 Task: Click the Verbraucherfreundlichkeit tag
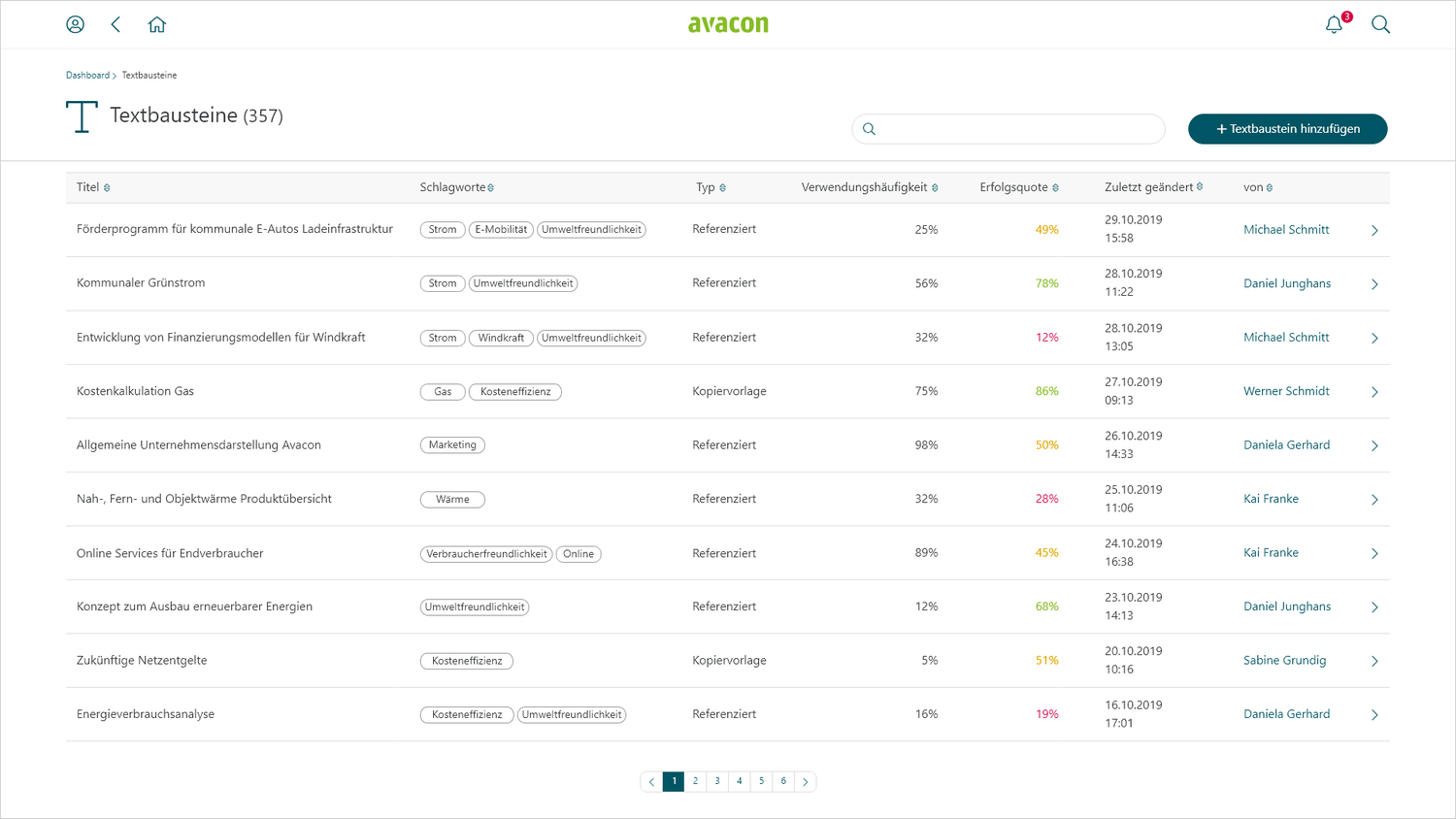(x=486, y=554)
